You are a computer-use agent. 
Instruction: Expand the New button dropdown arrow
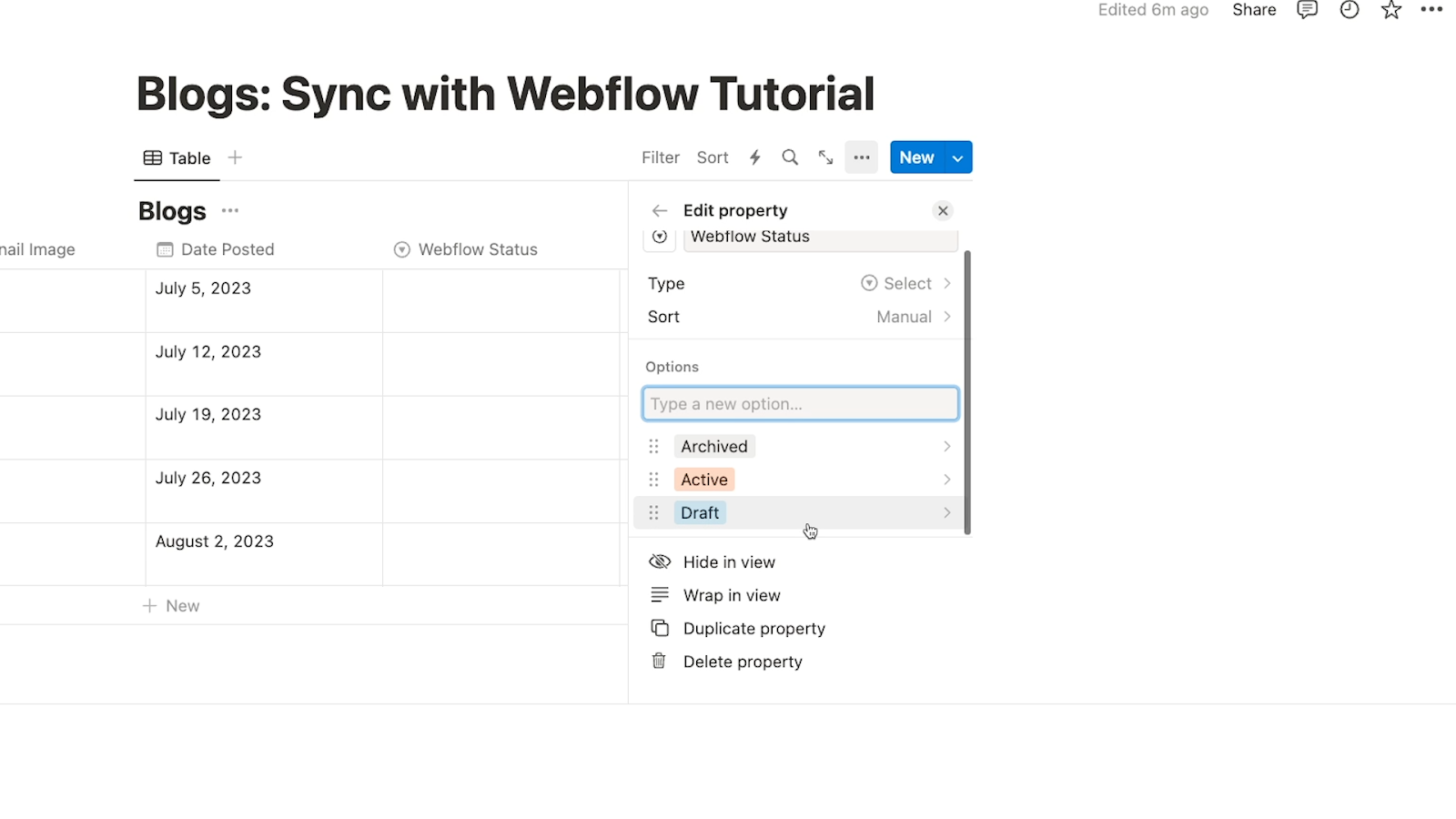958,157
